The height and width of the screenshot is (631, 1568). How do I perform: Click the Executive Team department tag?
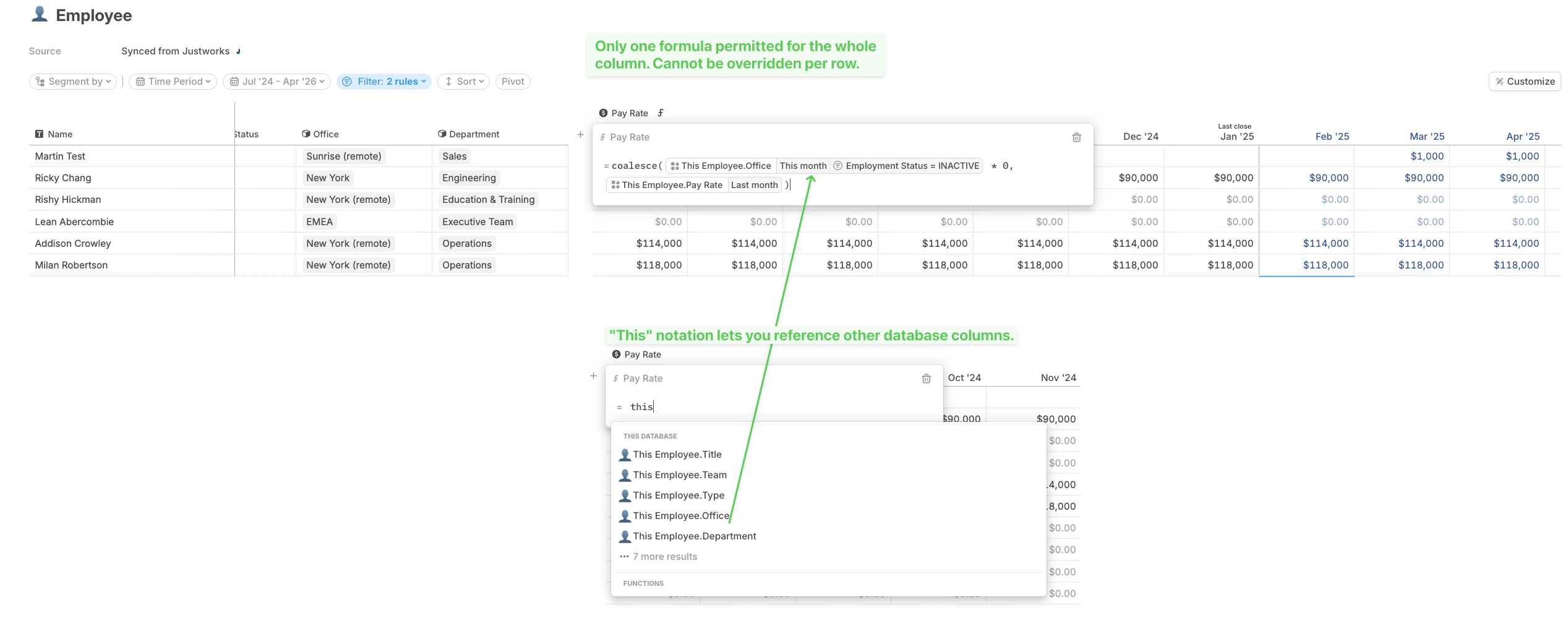click(478, 222)
